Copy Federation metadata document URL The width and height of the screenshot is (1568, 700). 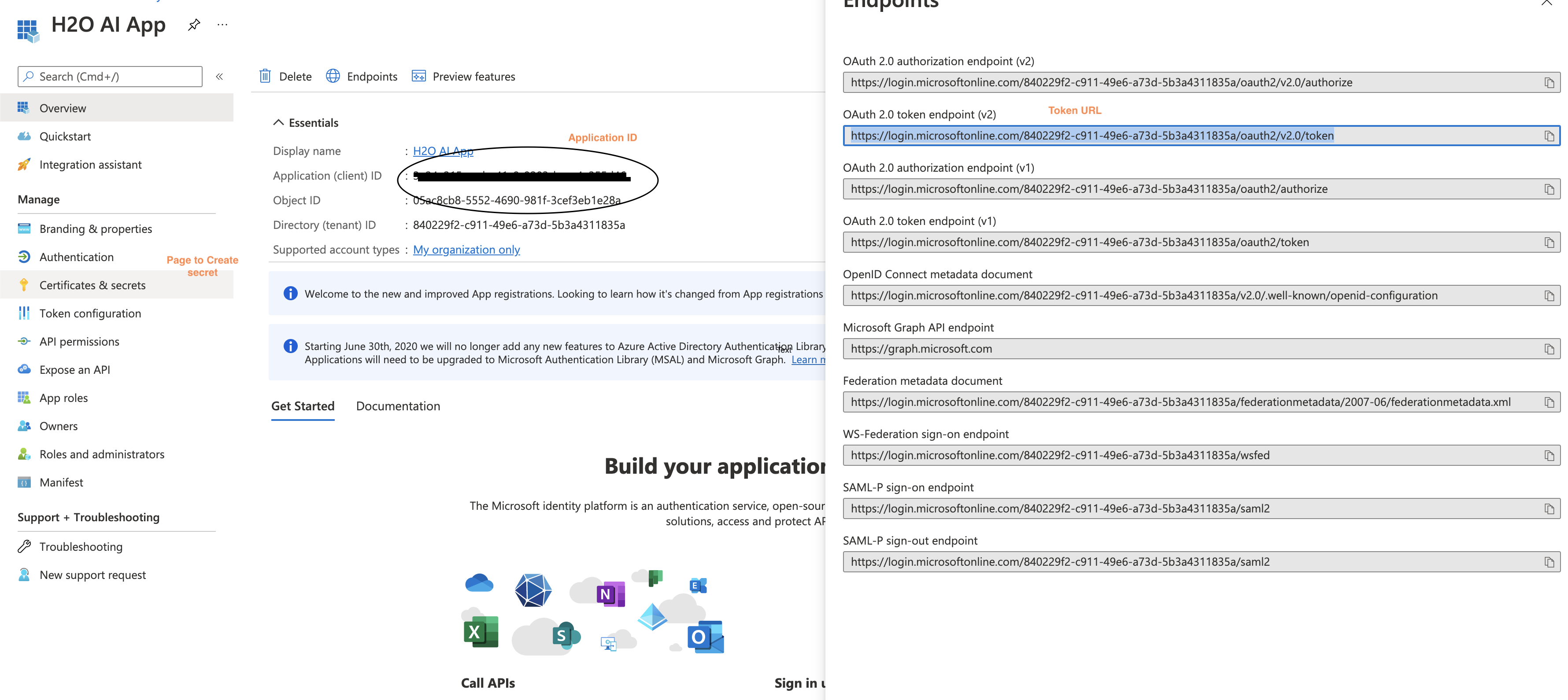coord(1549,402)
